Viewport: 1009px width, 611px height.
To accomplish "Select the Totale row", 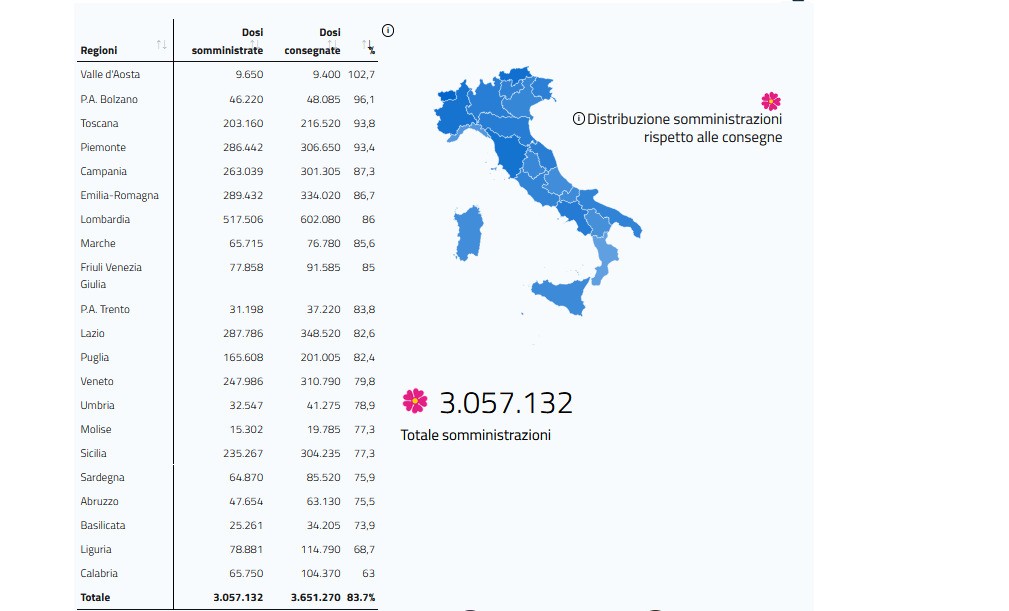I will pyautogui.click(x=227, y=597).
